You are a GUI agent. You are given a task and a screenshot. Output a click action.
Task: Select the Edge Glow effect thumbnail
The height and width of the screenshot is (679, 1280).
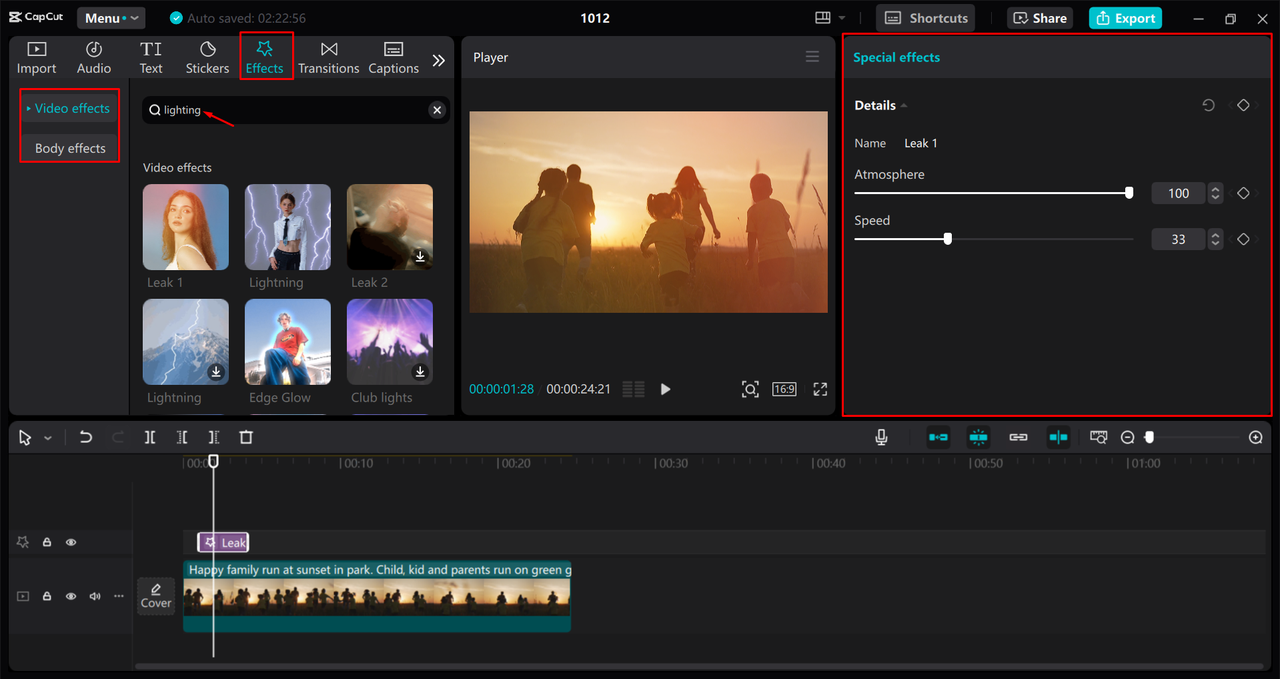point(288,342)
